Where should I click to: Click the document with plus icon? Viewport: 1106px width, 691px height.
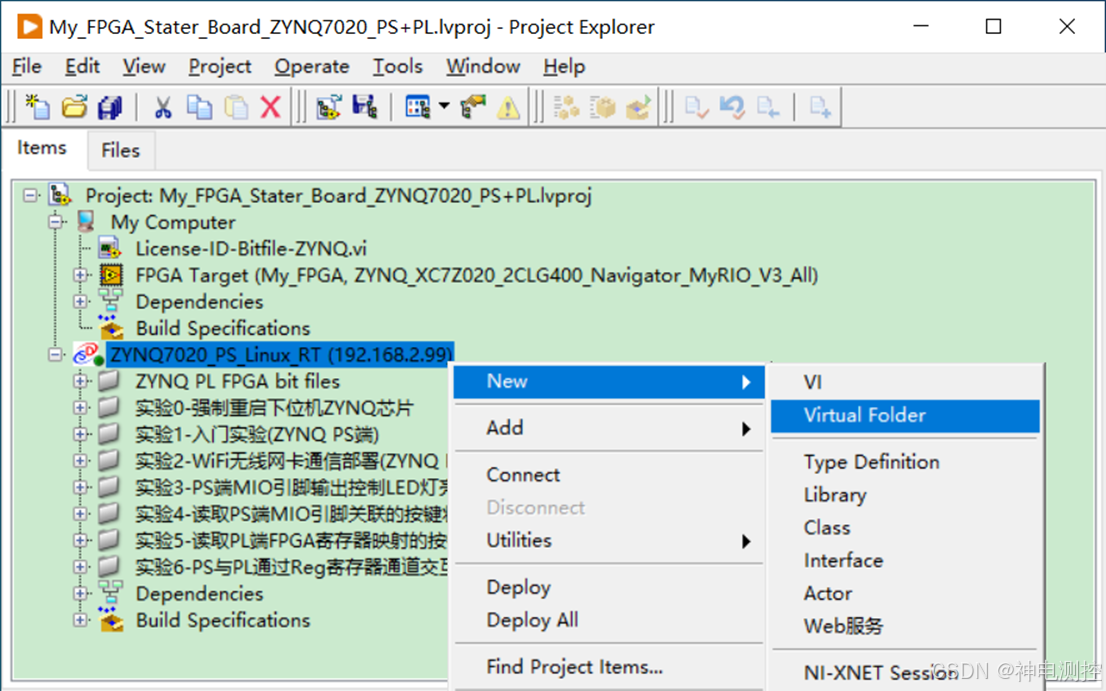820,107
